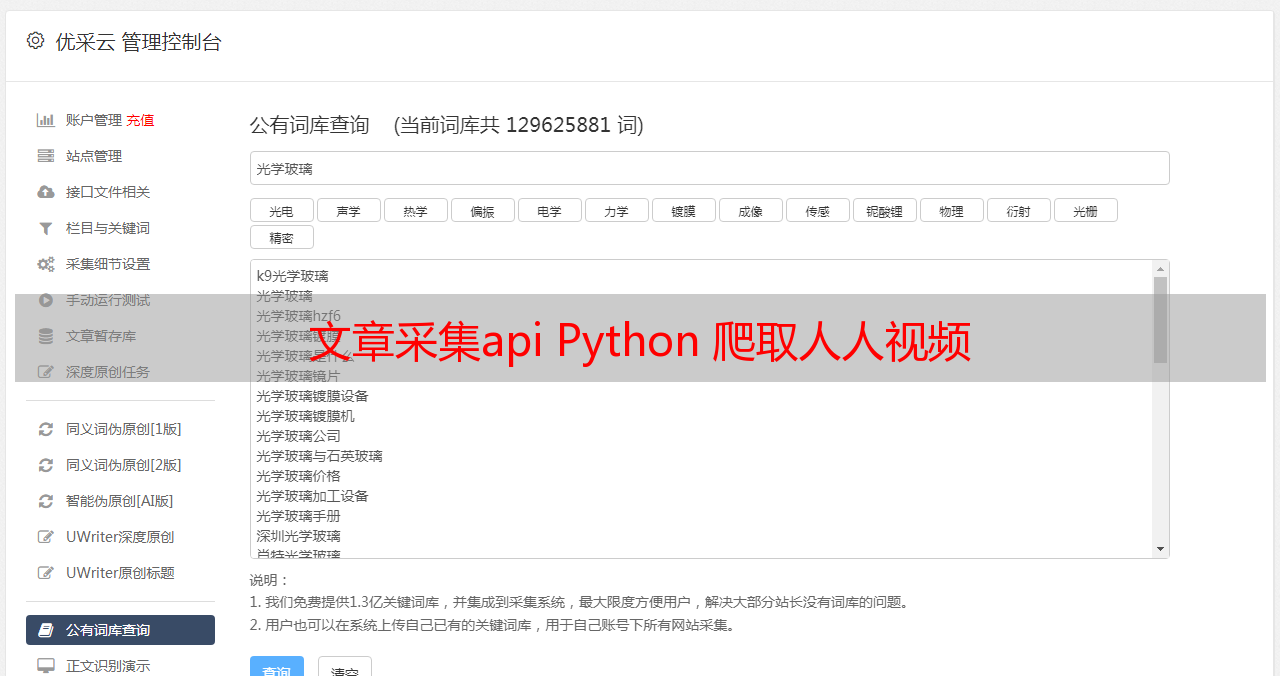Click the red 充值 recharge link
1280x676 pixels.
click(140, 120)
